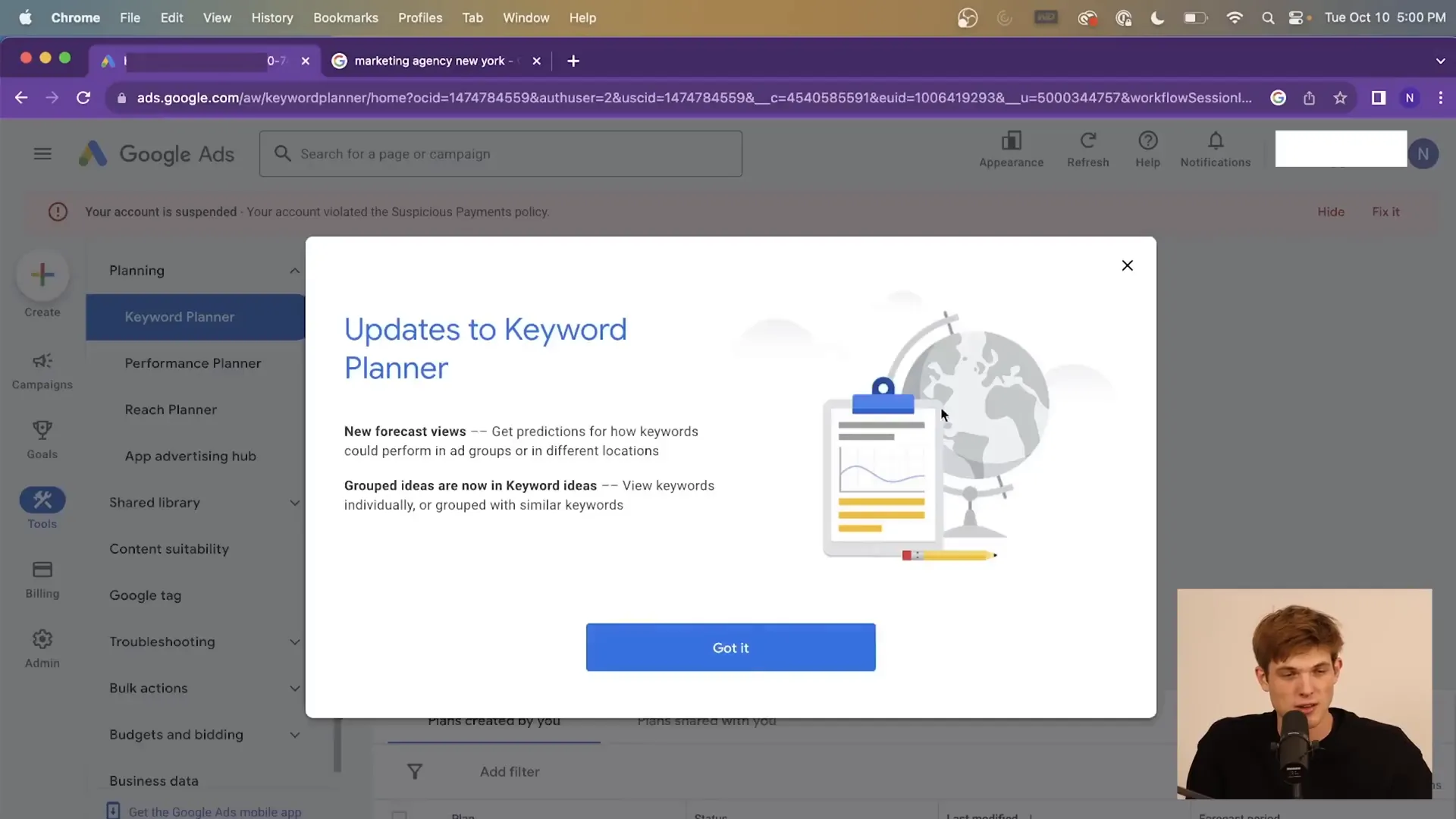Open Admin in left rail
This screenshot has height=819, width=1456.
[42, 649]
